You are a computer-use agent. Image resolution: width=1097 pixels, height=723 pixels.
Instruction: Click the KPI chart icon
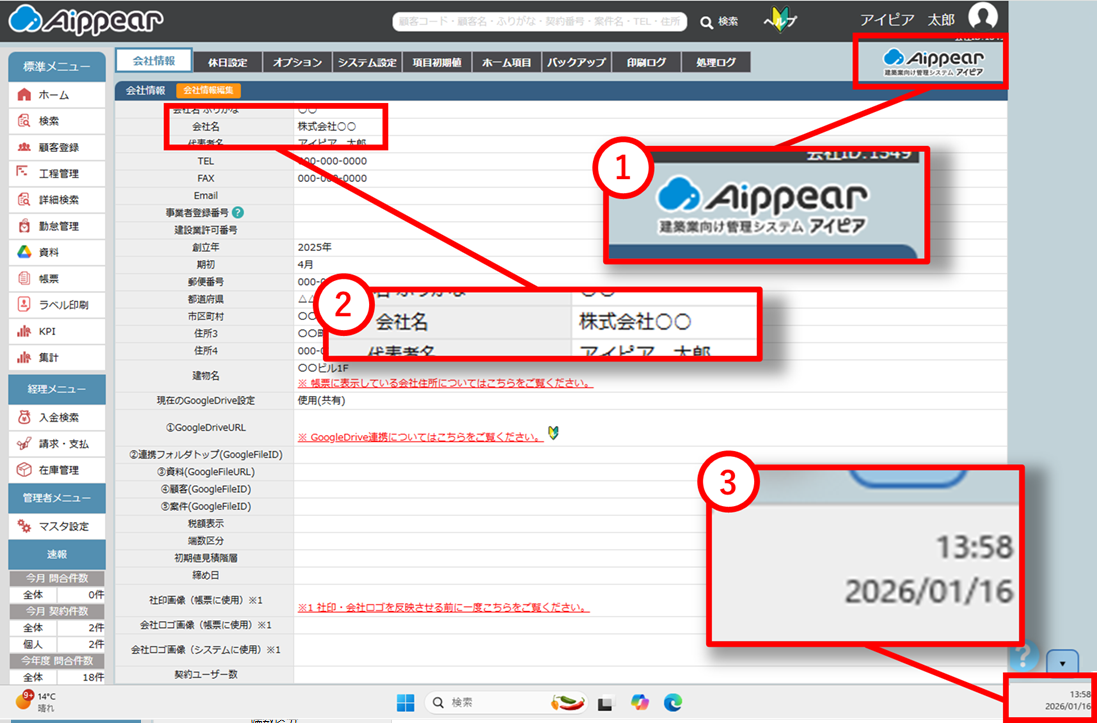pyautogui.click(x=25, y=331)
